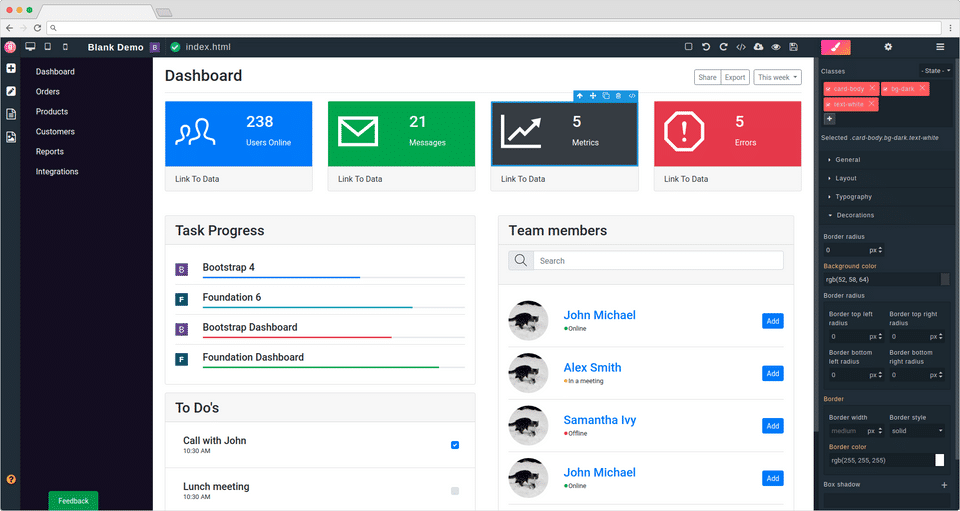Edit code of selected card element
The width and height of the screenshot is (960, 511).
point(632,95)
